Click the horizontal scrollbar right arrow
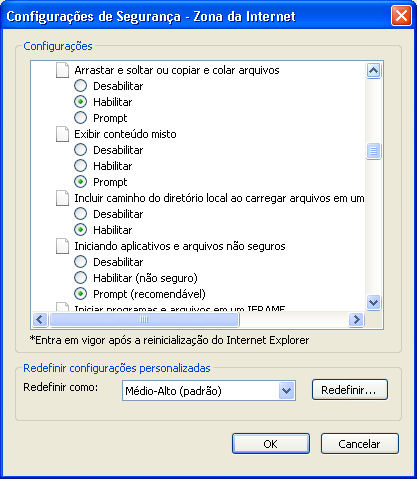This screenshot has width=417, height=479. click(x=356, y=320)
